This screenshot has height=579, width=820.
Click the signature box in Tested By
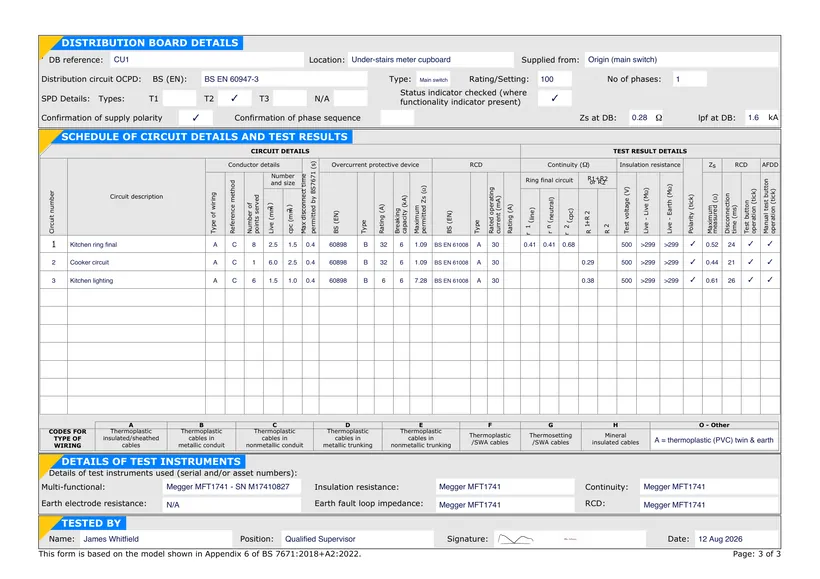(x=570, y=539)
